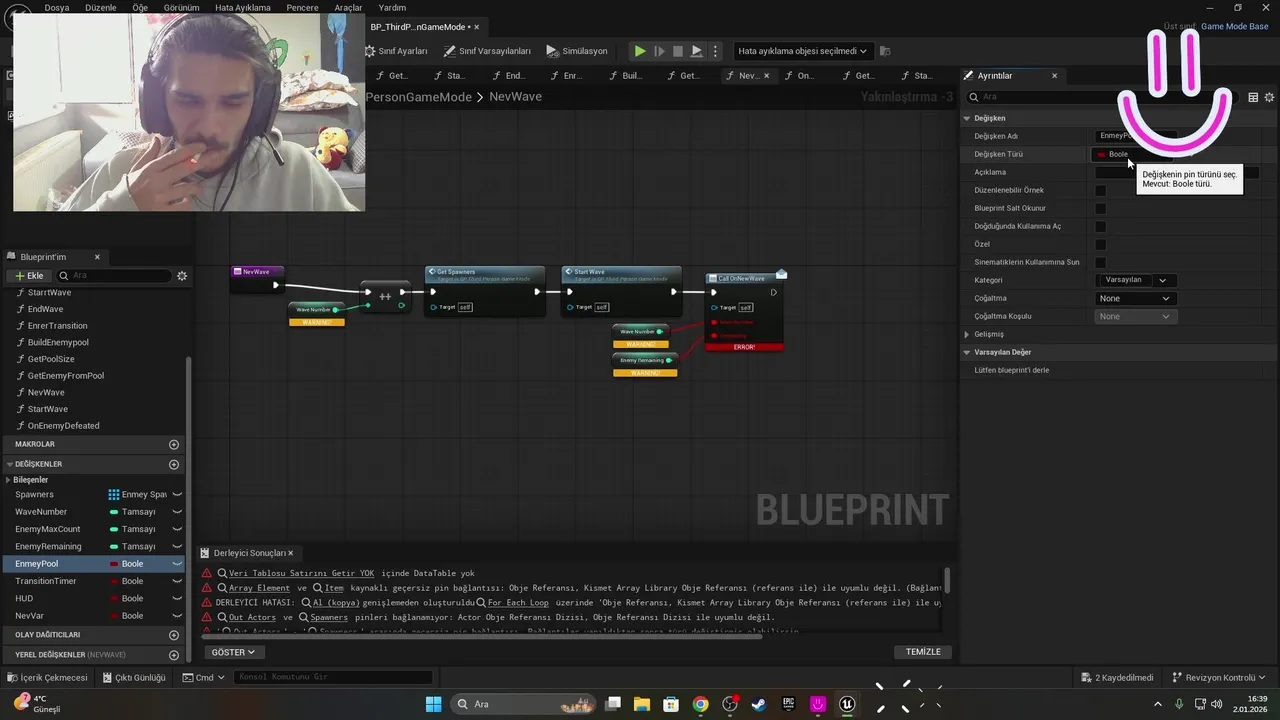The height and width of the screenshot is (720, 1280).
Task: Click the Spawners array type icon
Action: pyautogui.click(x=114, y=495)
